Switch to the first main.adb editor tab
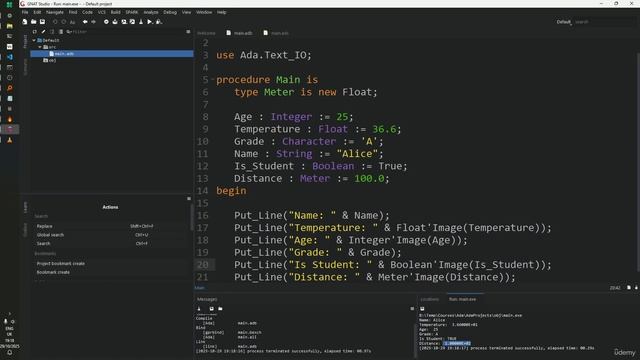This screenshot has width=640, height=360. pos(240,33)
